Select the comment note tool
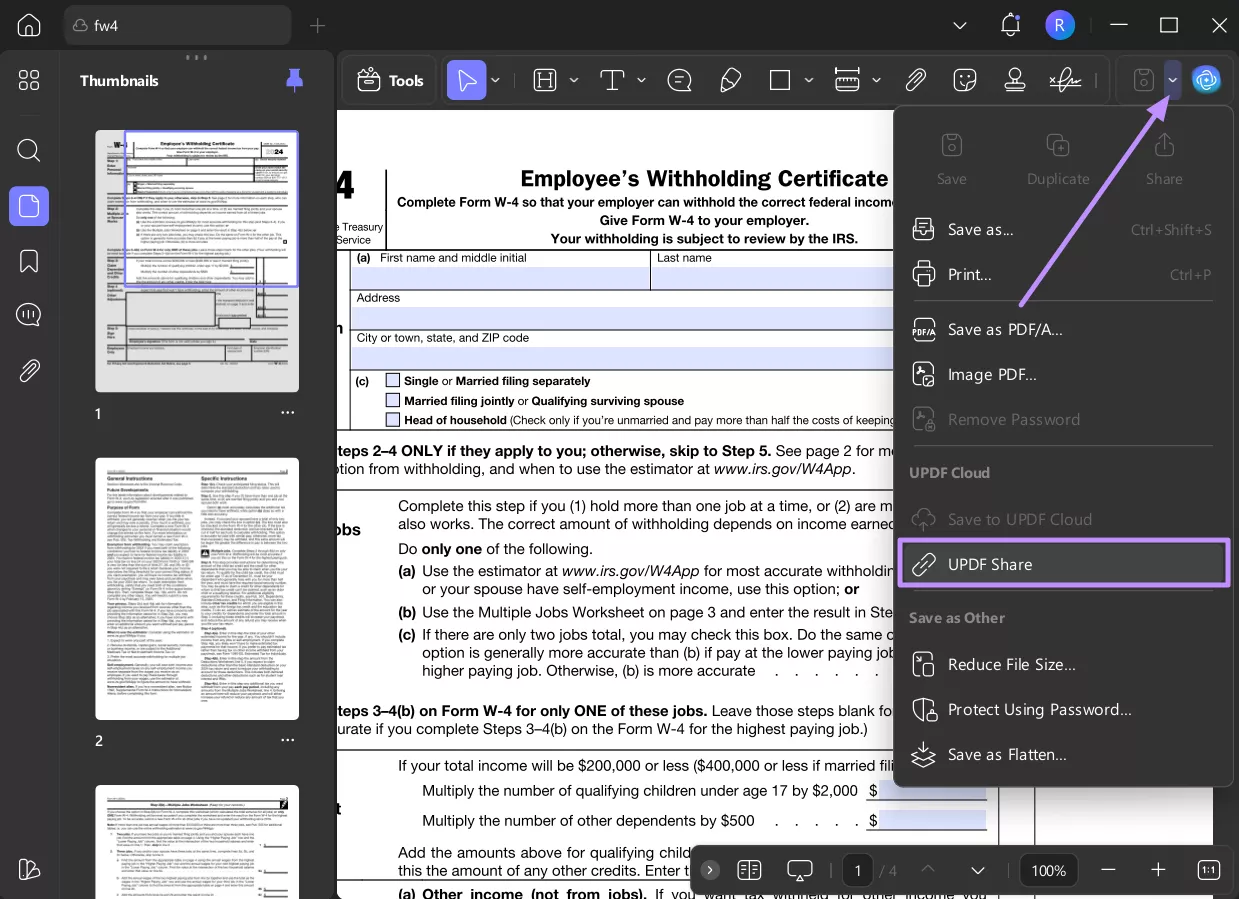 coord(680,80)
